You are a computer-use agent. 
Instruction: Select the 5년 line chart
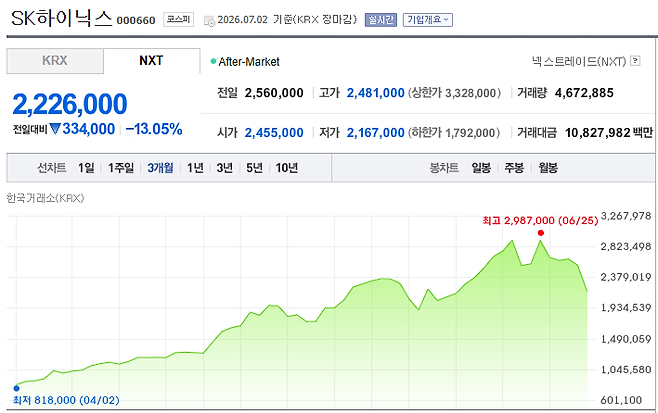click(x=254, y=168)
